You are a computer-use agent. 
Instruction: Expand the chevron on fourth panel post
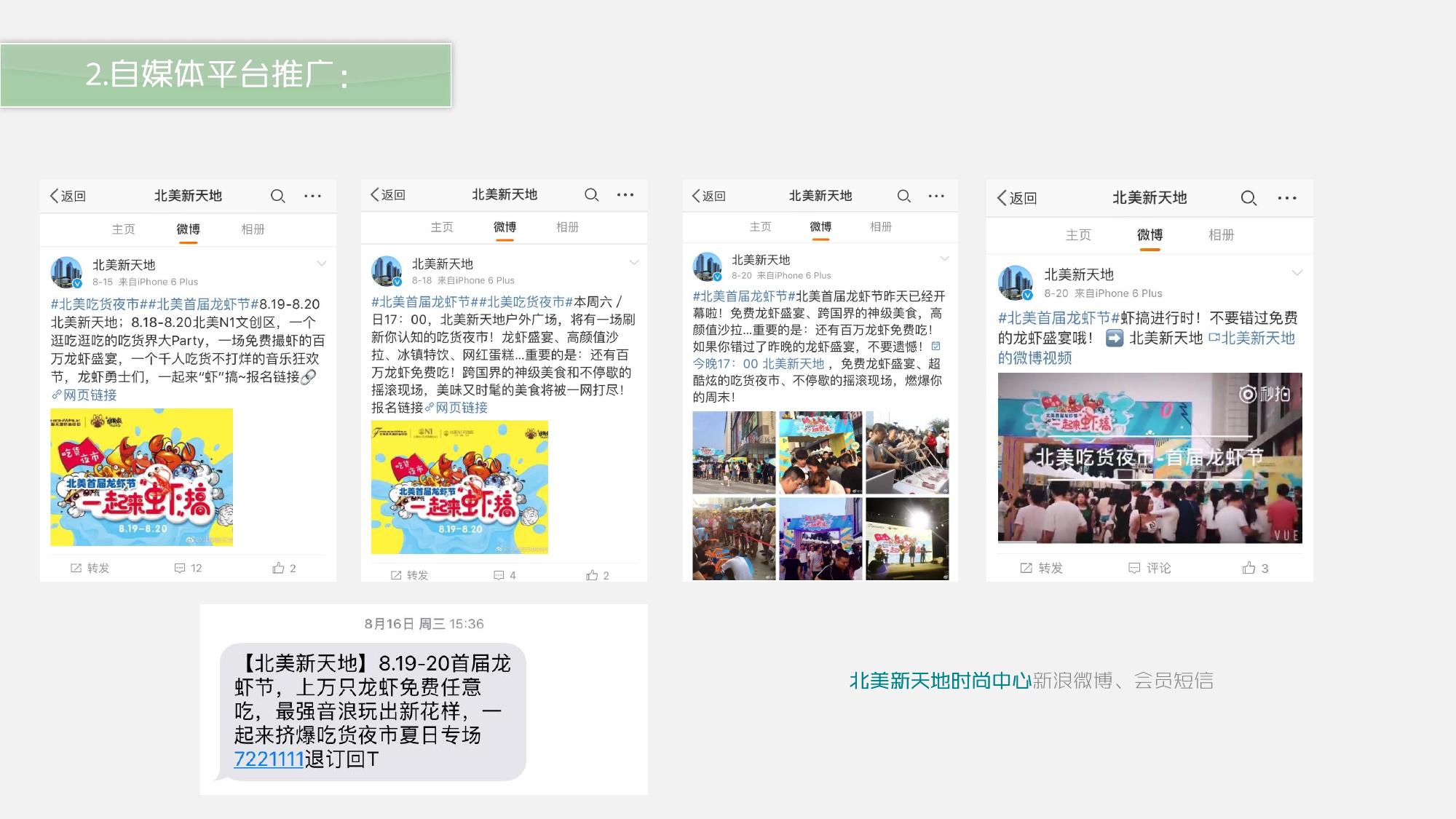tap(1297, 273)
